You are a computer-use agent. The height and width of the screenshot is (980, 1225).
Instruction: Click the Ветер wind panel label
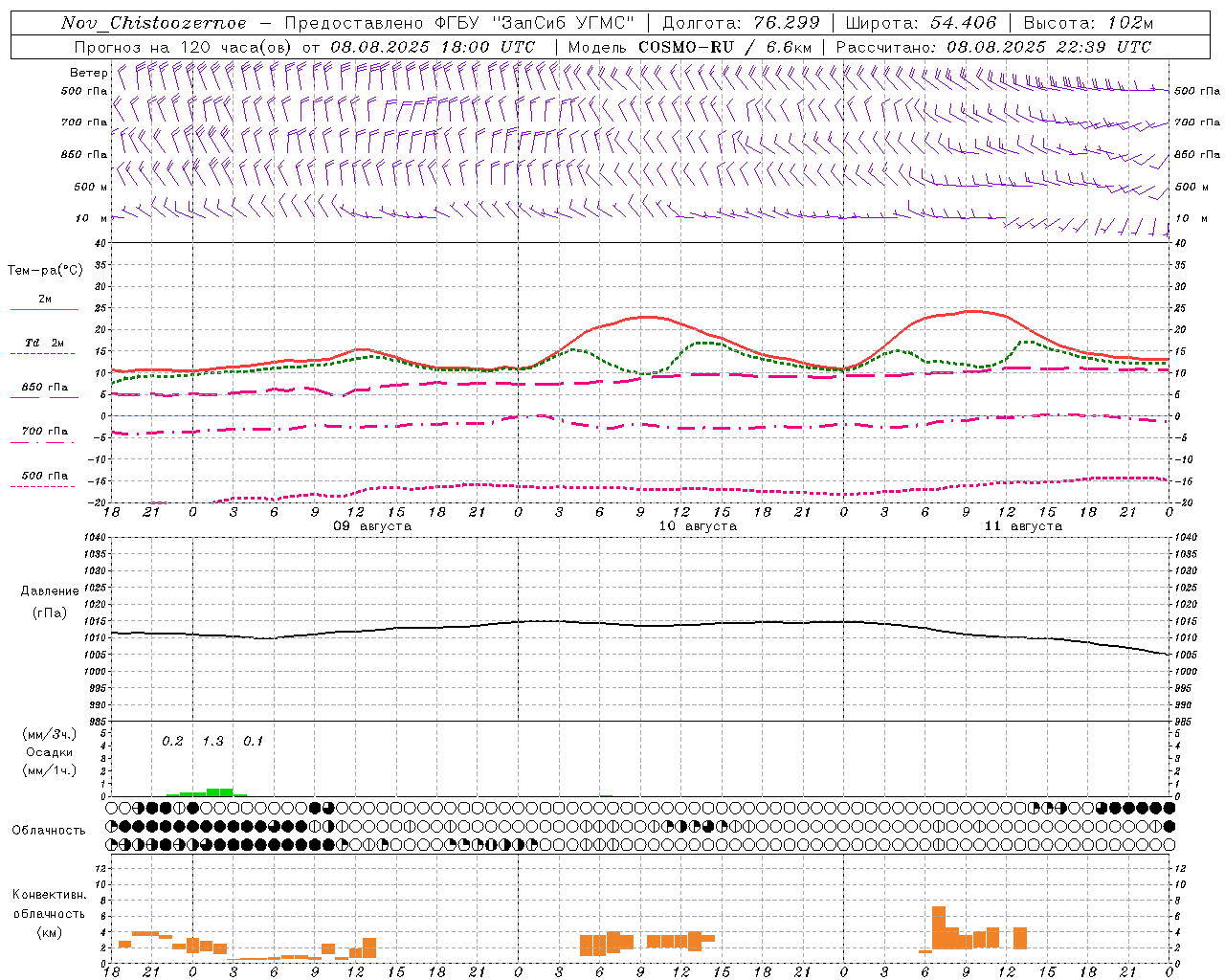coord(88,73)
